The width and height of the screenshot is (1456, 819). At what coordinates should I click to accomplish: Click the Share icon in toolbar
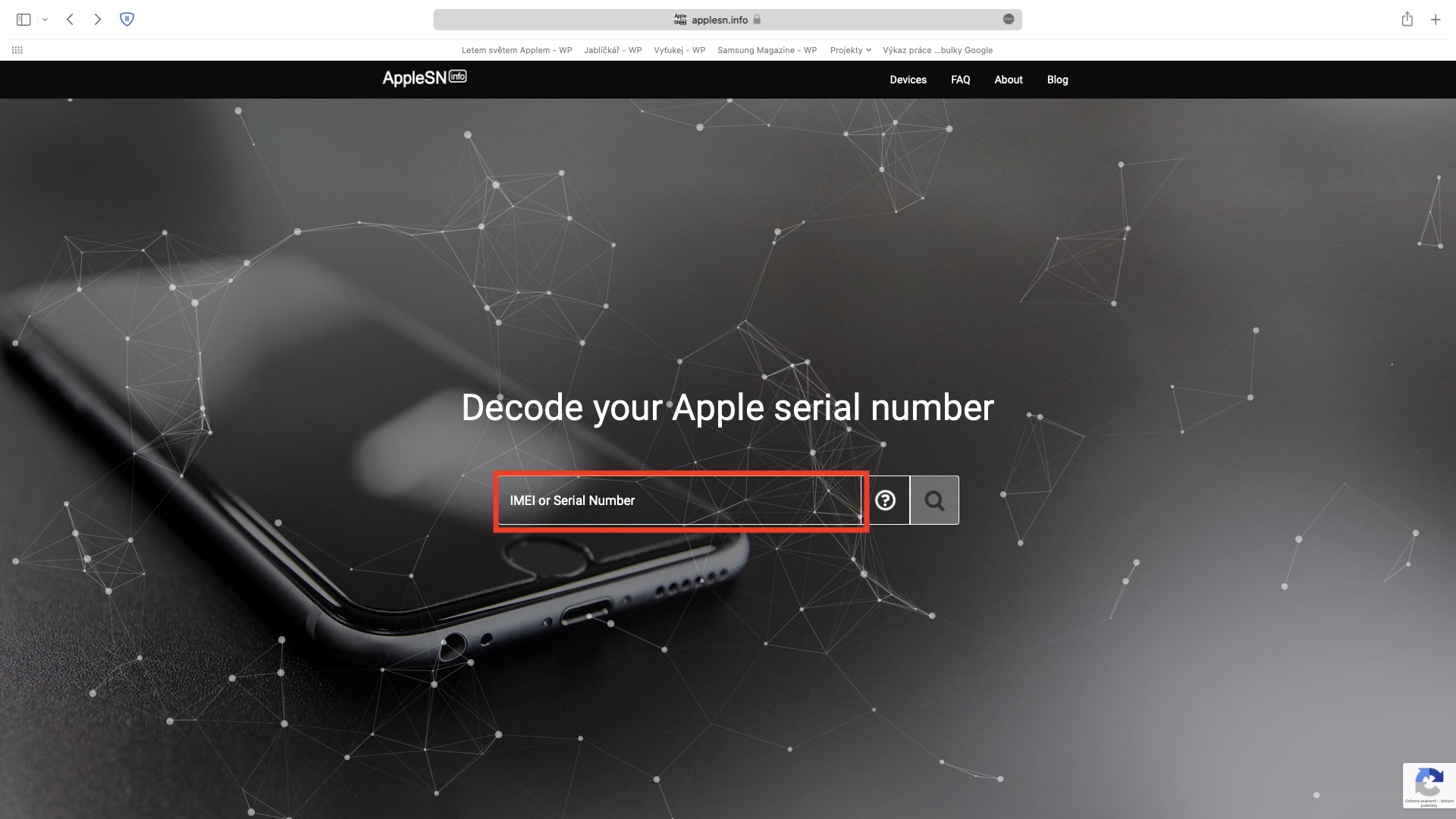tap(1407, 20)
